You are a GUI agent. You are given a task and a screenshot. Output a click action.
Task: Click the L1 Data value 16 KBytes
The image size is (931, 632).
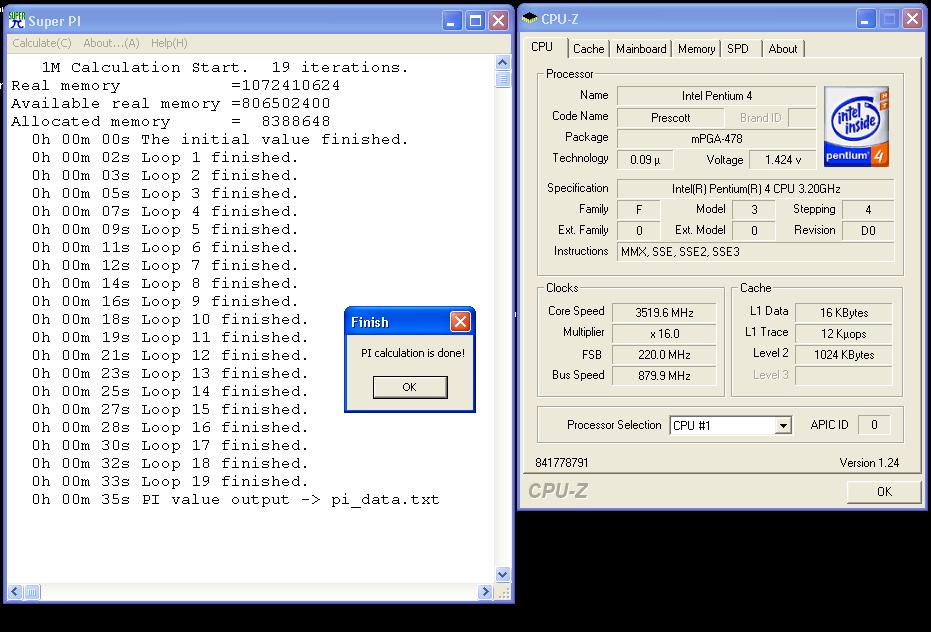coord(844,312)
